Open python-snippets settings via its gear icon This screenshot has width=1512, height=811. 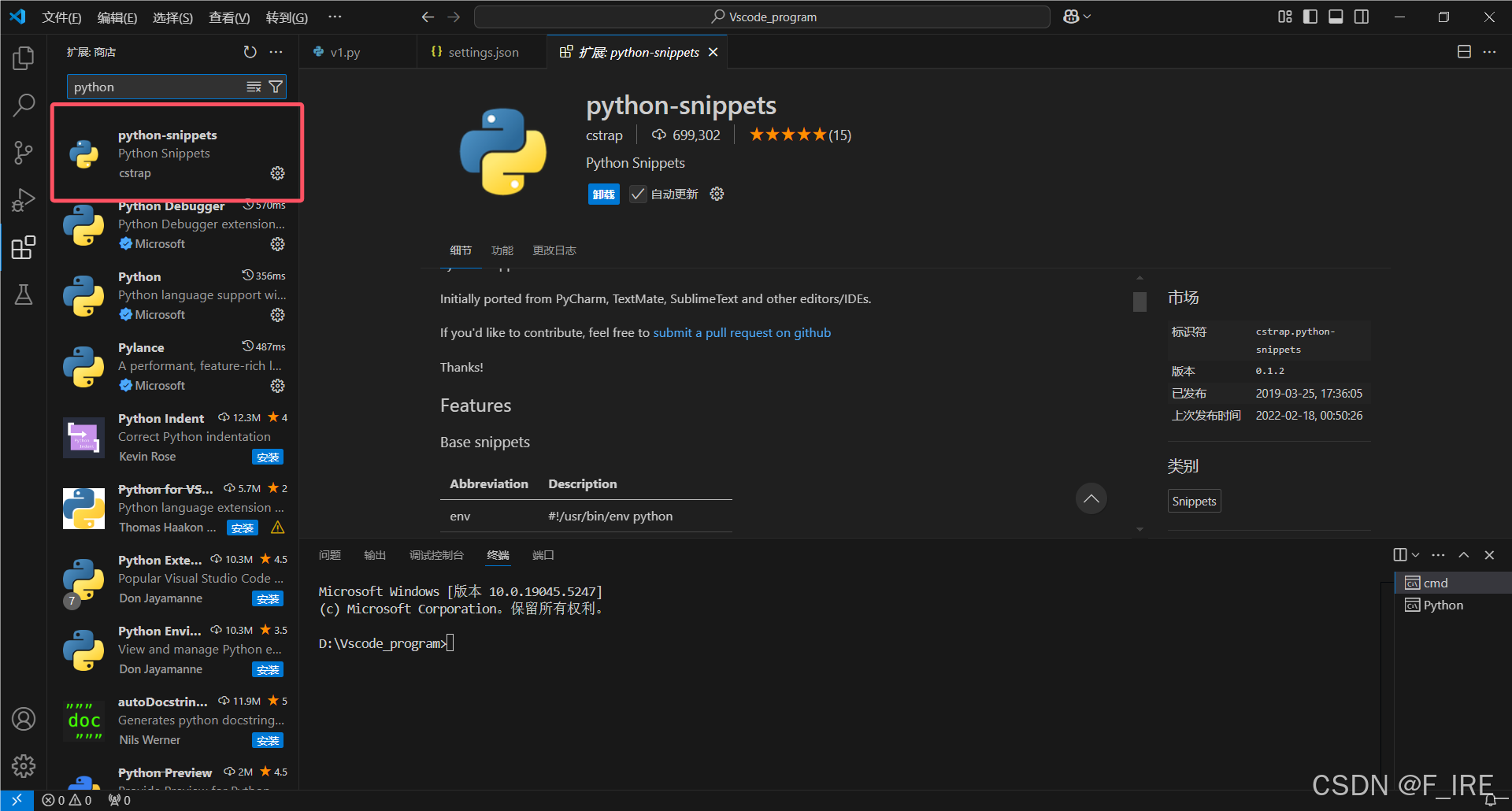click(x=277, y=173)
